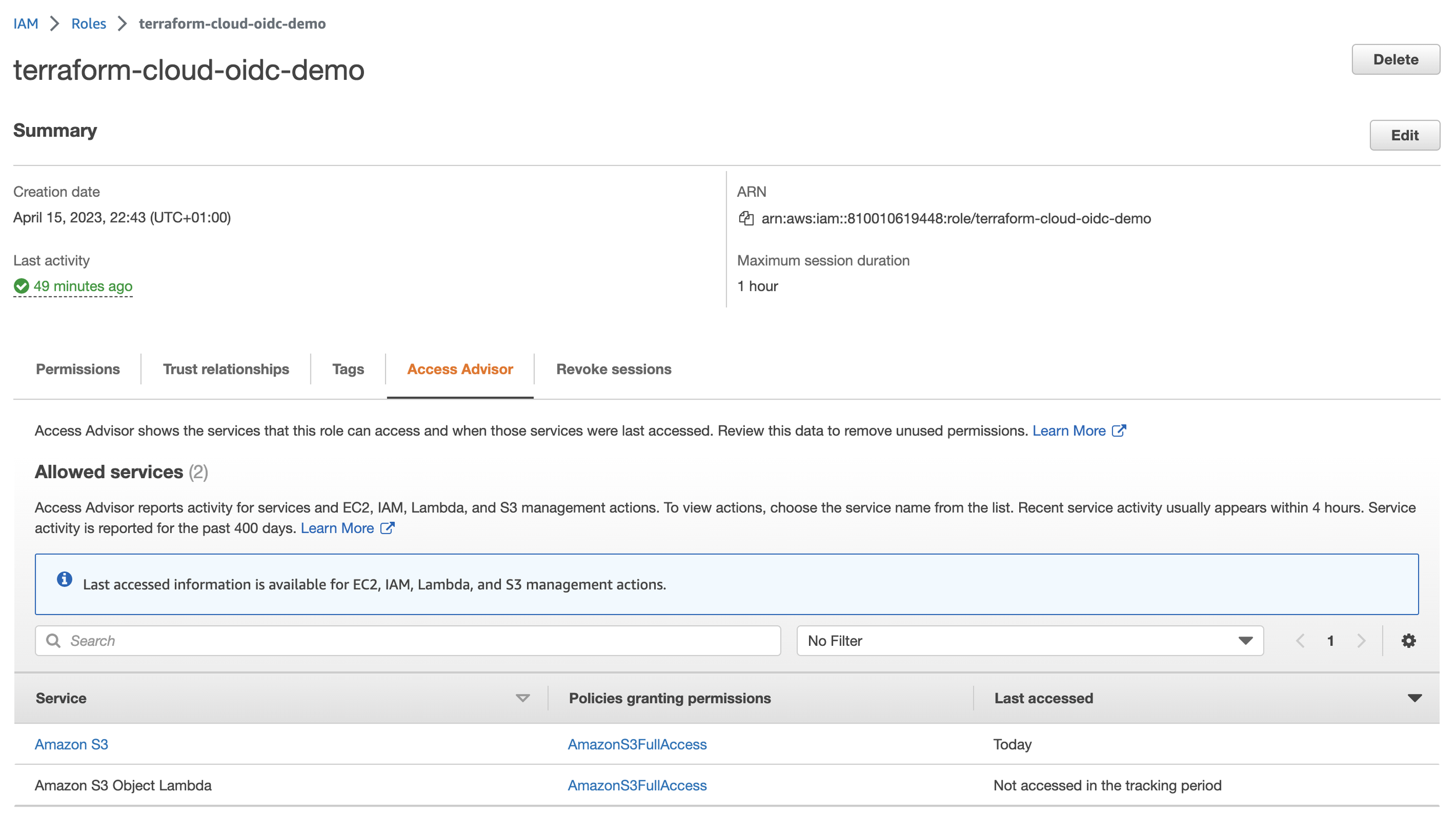Screen dimensions: 1456x820
Task: Open external link icon after first Learn More
Action: pos(1119,431)
